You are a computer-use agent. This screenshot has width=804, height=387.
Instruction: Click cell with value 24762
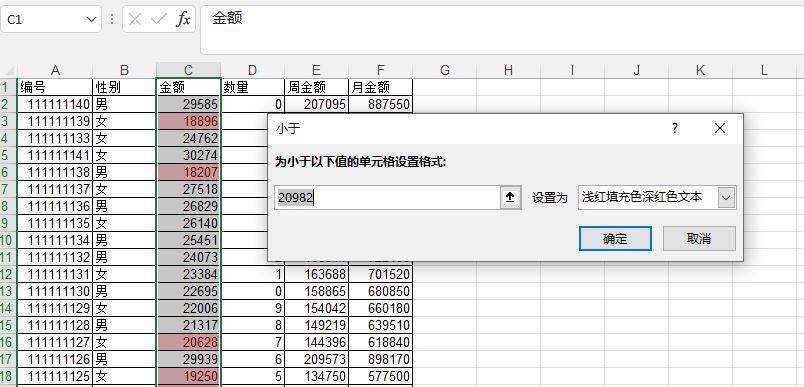pos(188,138)
